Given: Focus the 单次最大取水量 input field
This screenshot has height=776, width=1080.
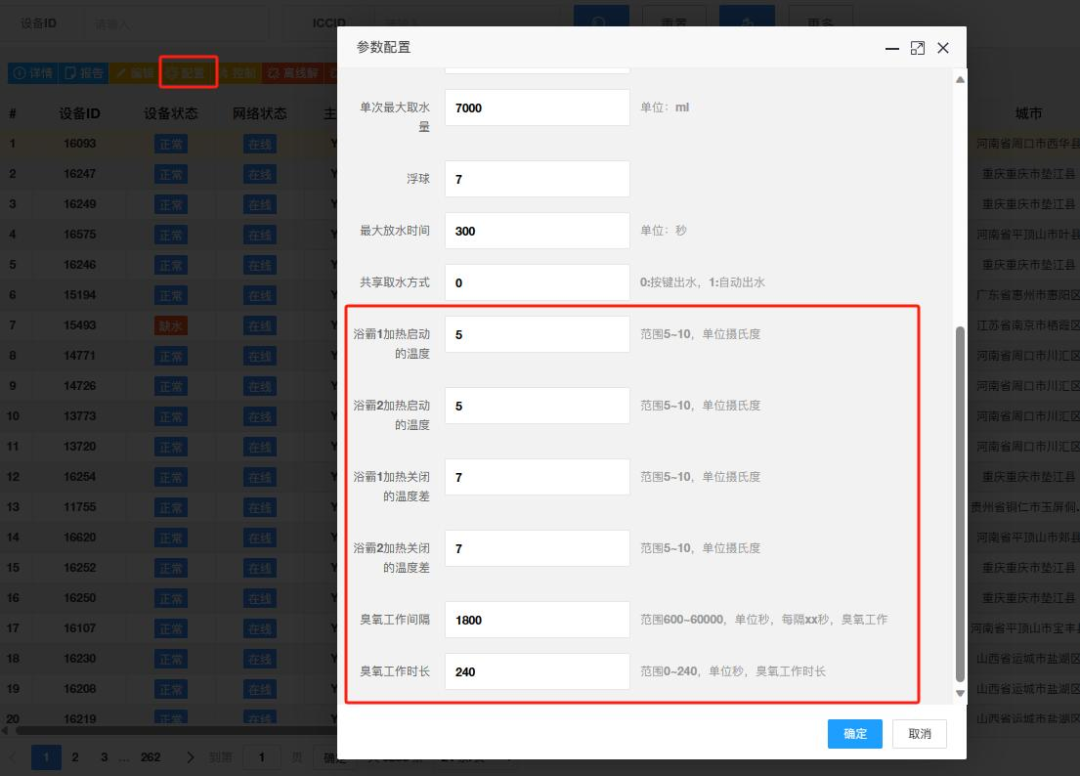Looking at the screenshot, I should (537, 108).
